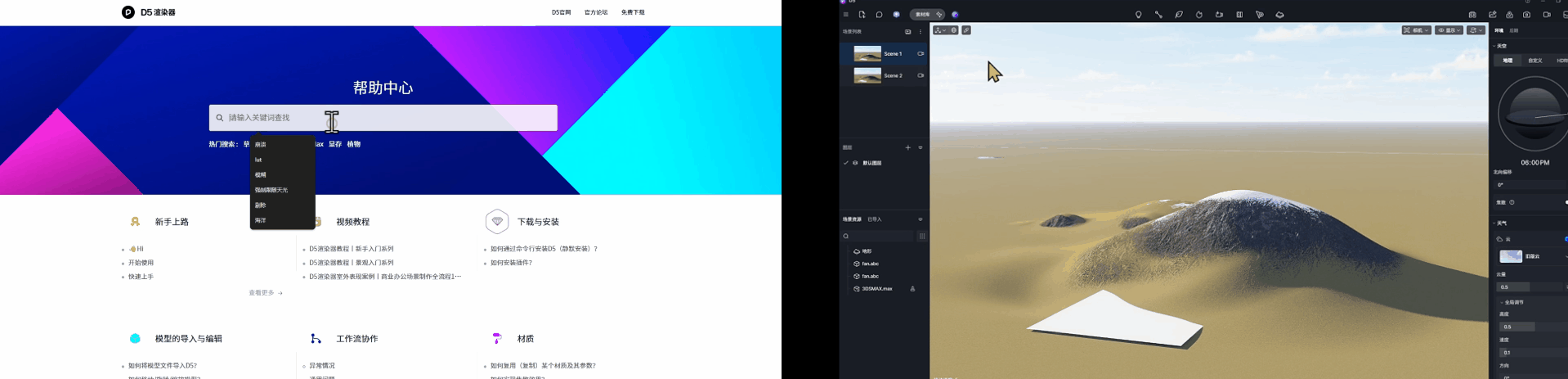Open the scene list three-dot menu
This screenshot has width=1568, height=379.
point(921,32)
